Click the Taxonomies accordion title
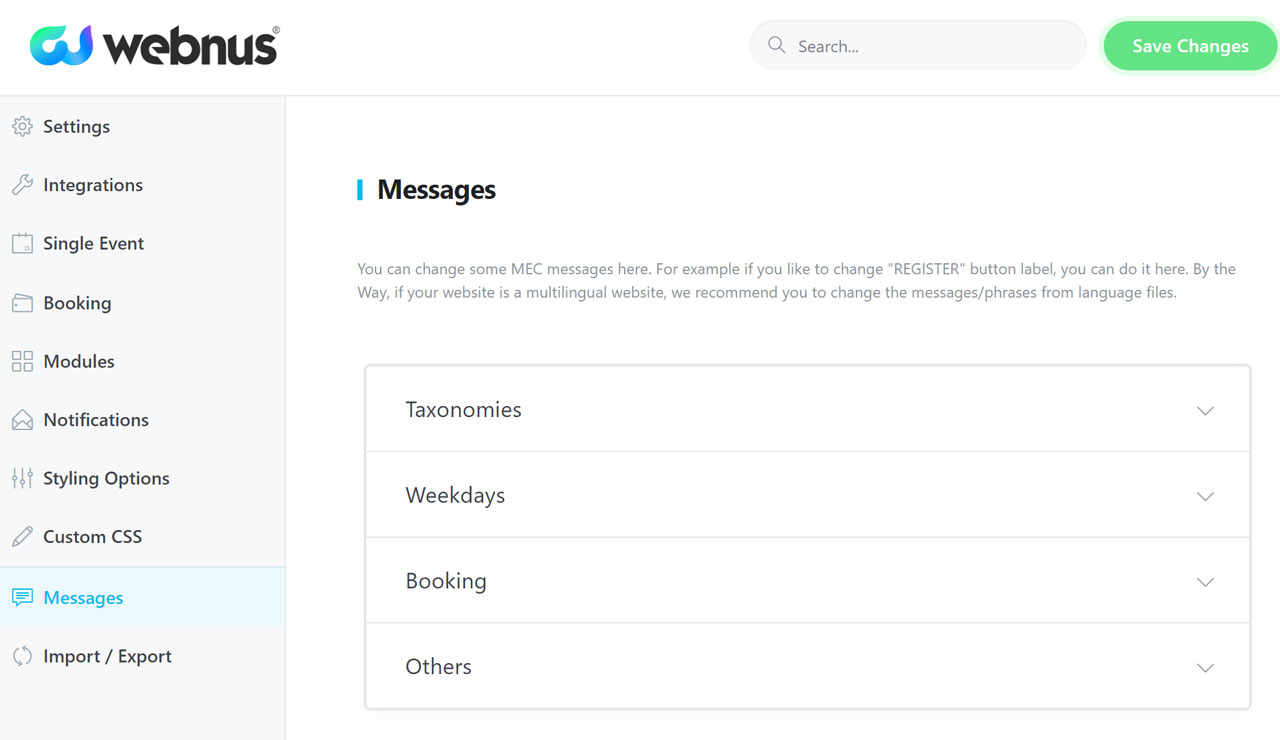Viewport: 1280px width, 740px height. point(463,410)
